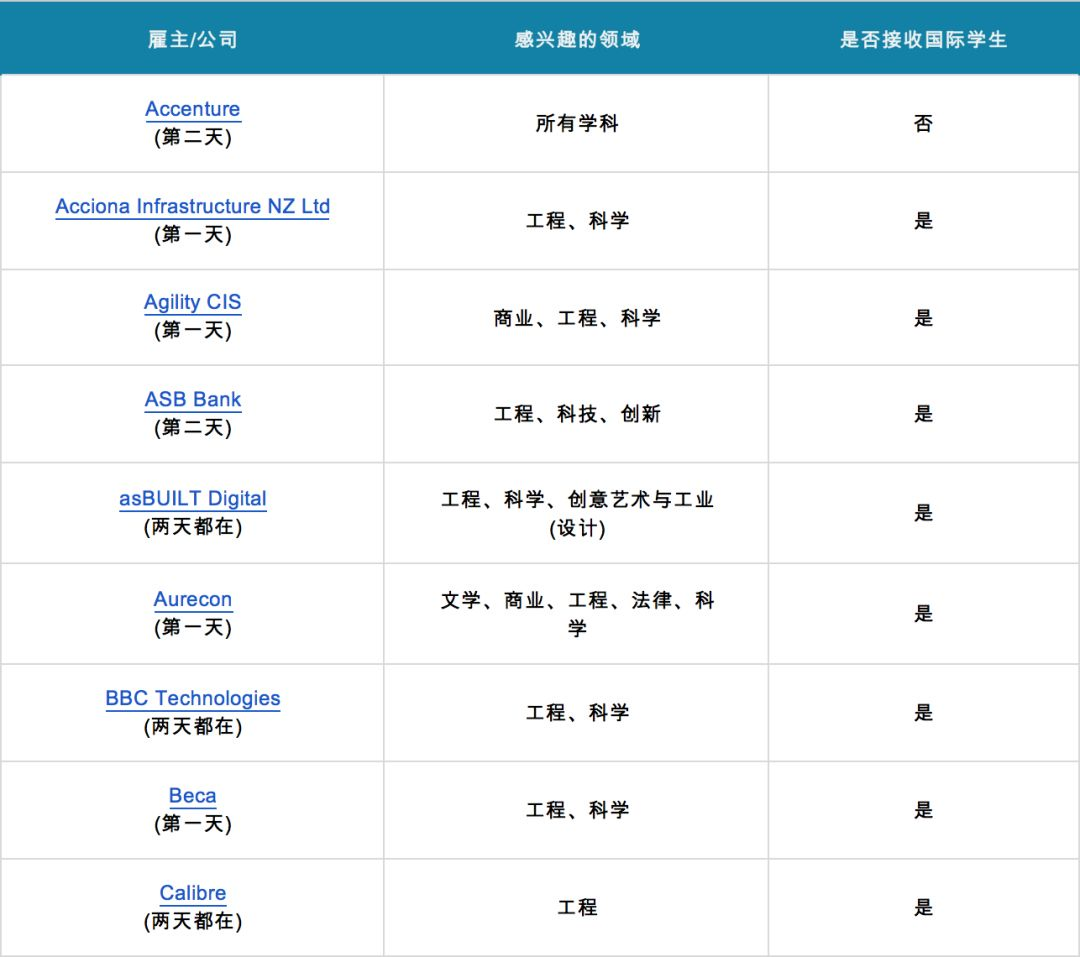The image size is (1080, 957).
Task: Click the 是否接收国际学生 column header
Action: (x=923, y=40)
